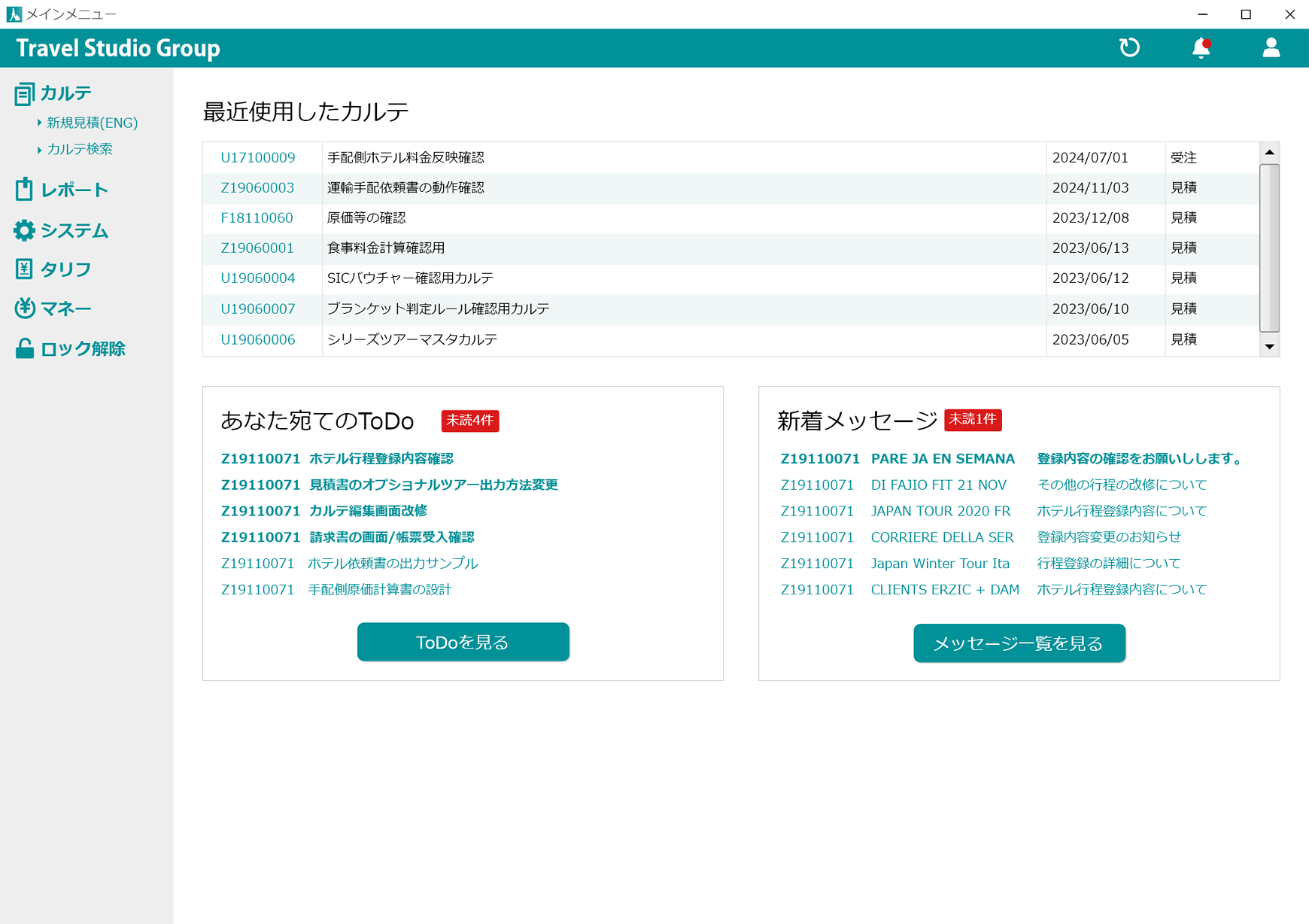Open the レポート menu label
This screenshot has height=924, width=1309.
(74, 190)
